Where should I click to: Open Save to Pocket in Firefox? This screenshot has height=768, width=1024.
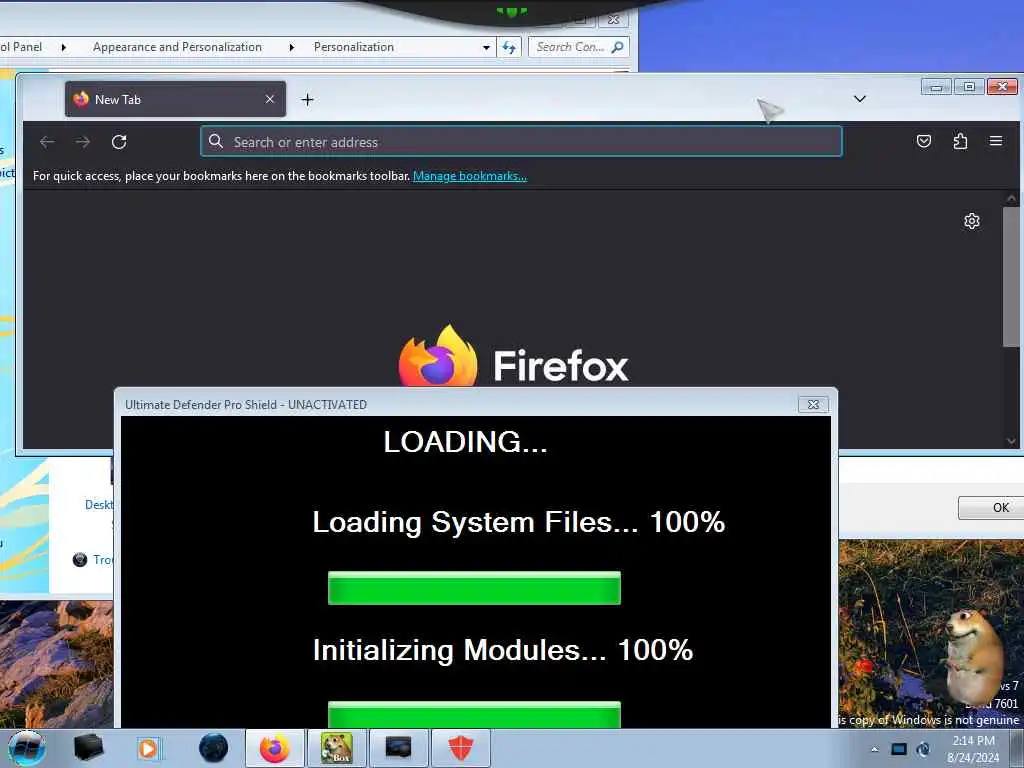tap(923, 141)
